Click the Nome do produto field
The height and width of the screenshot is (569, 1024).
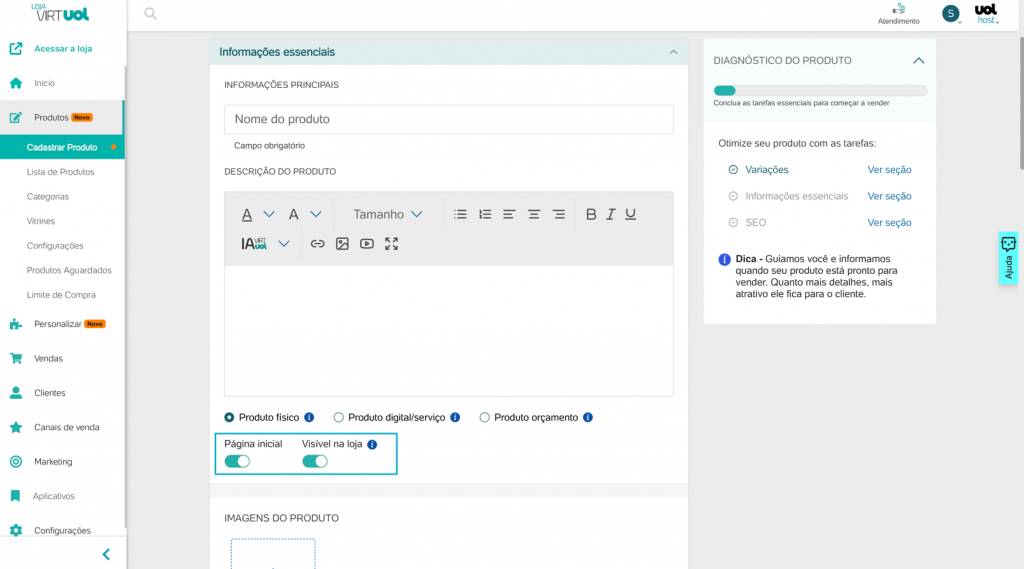coord(449,119)
